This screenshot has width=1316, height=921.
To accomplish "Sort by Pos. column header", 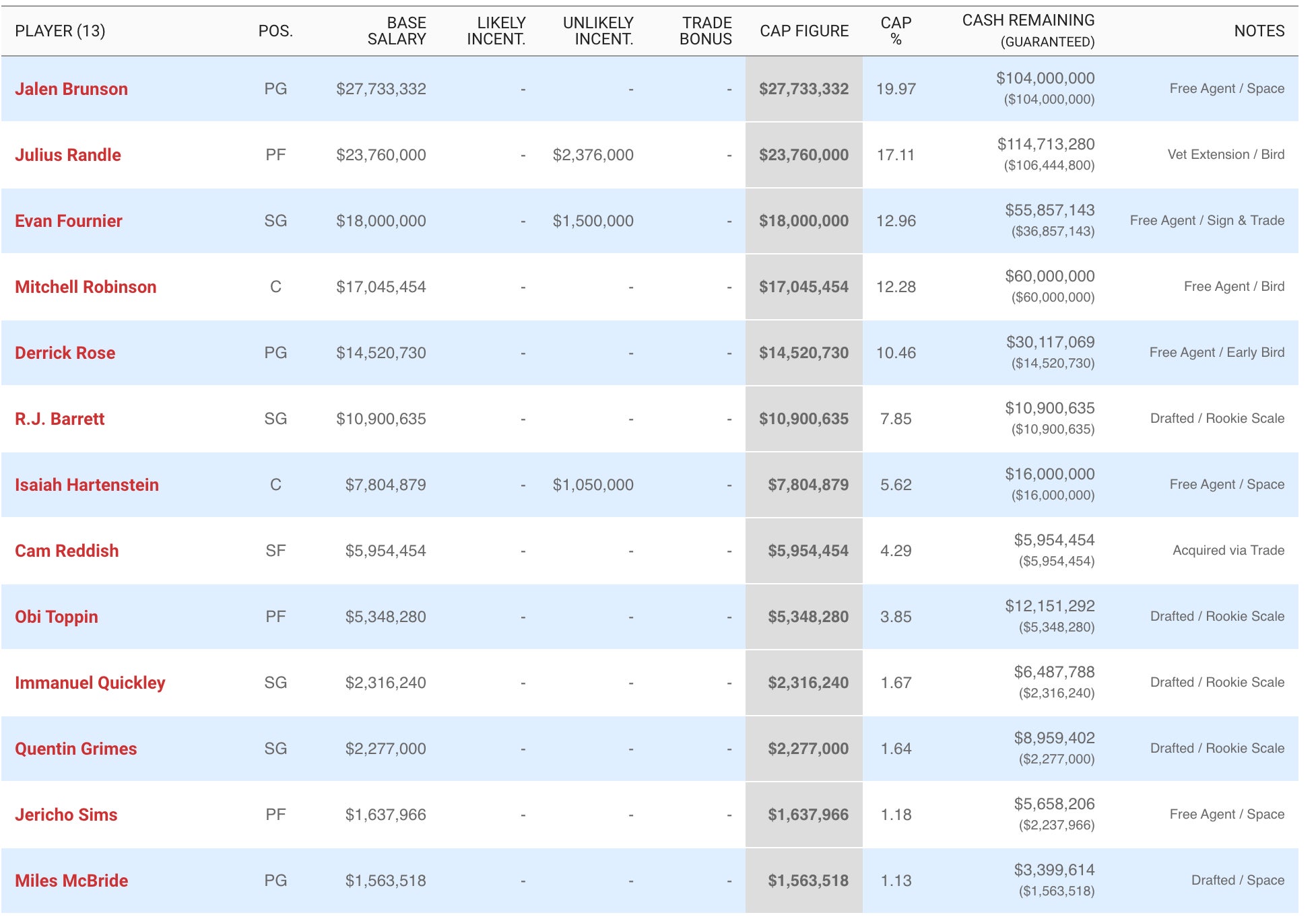I will pos(275,31).
